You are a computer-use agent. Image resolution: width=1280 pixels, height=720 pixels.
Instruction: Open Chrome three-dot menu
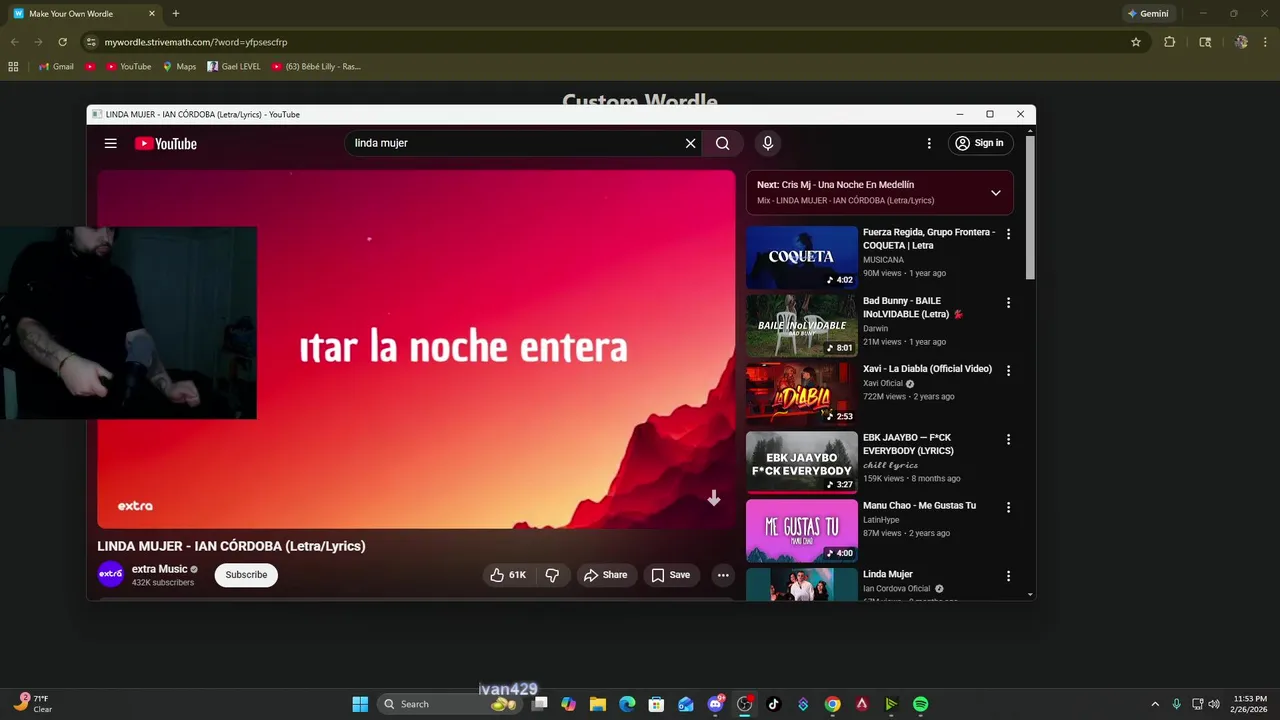[1266, 42]
